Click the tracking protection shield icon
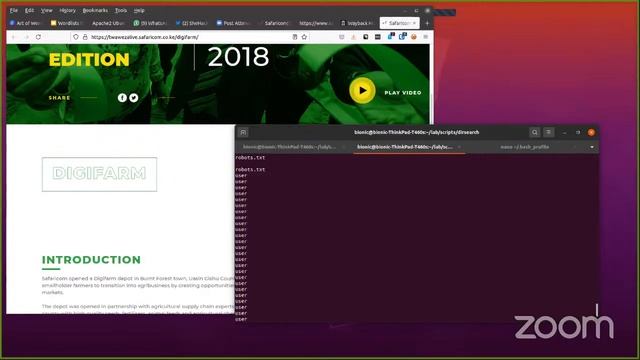This screenshot has height=360, width=640. [x=76, y=37]
